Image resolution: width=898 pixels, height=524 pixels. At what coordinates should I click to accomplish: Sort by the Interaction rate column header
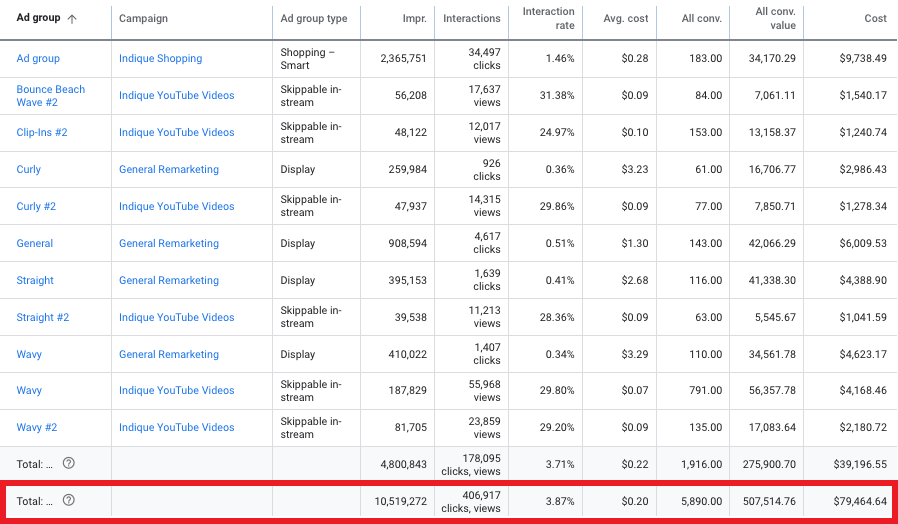pyautogui.click(x=548, y=18)
